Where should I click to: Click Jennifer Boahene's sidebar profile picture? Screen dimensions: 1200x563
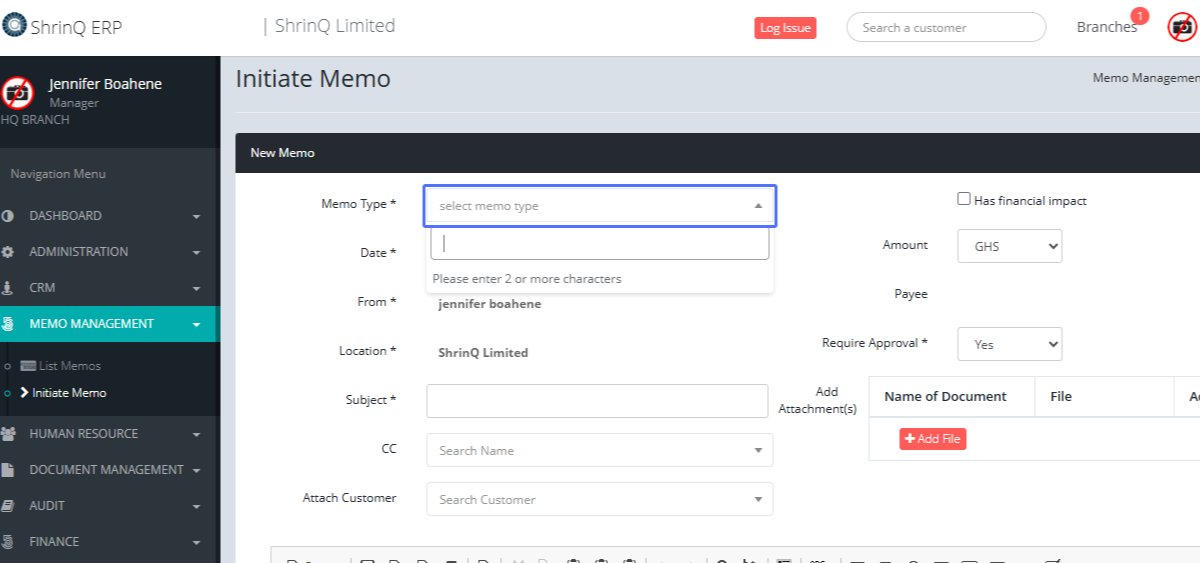(17, 93)
